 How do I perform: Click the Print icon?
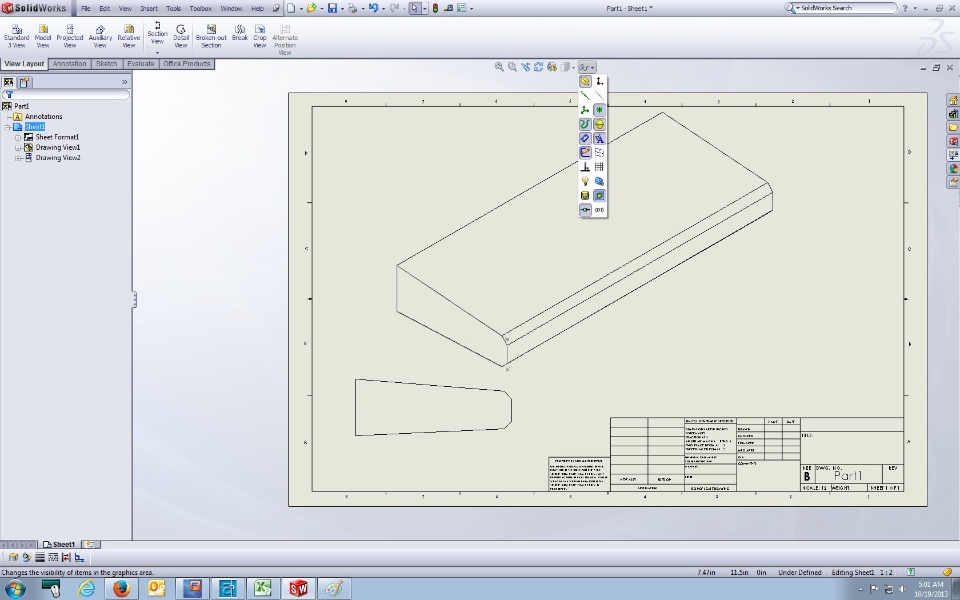(353, 9)
